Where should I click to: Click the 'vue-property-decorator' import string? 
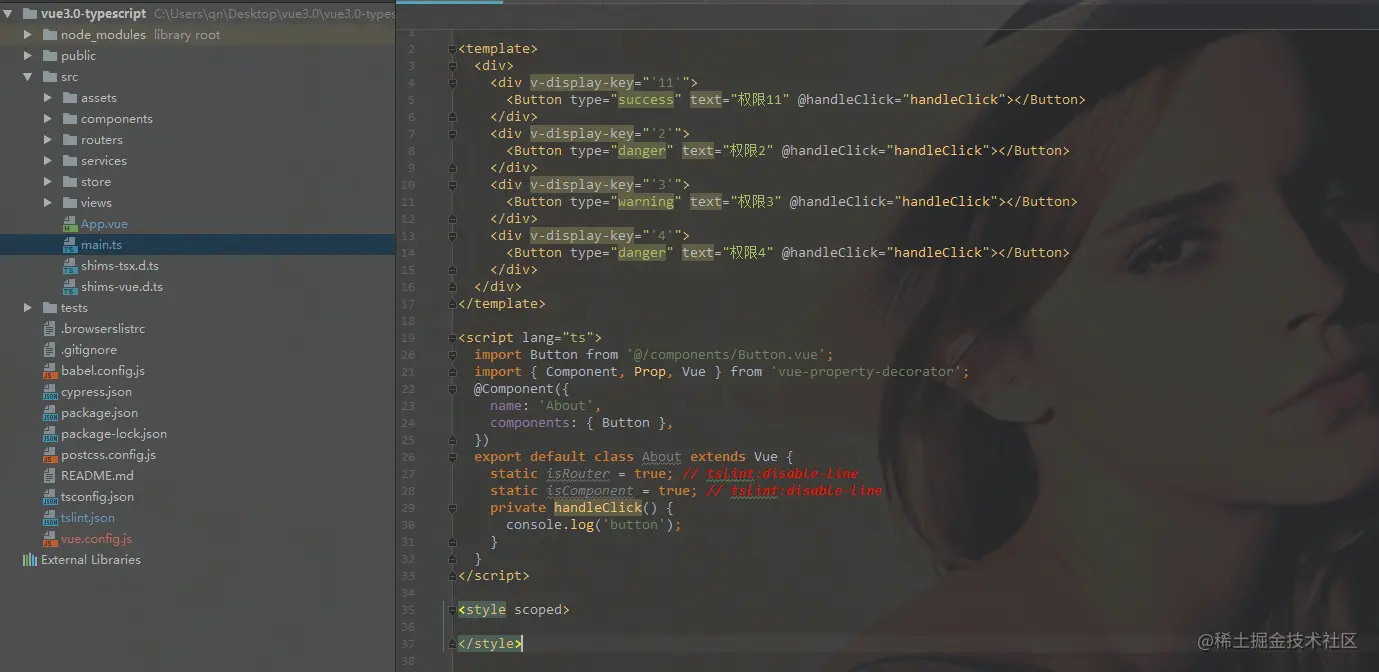866,372
